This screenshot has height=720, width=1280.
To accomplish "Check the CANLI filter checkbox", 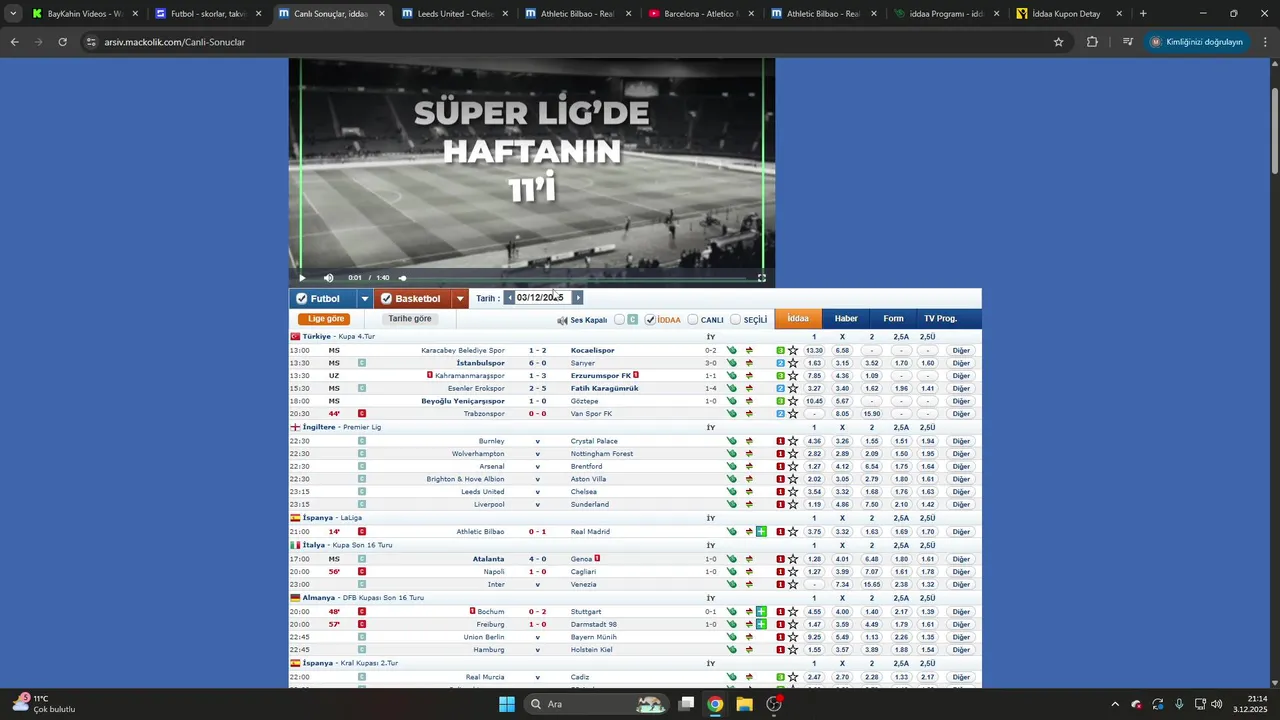I will tap(693, 320).
